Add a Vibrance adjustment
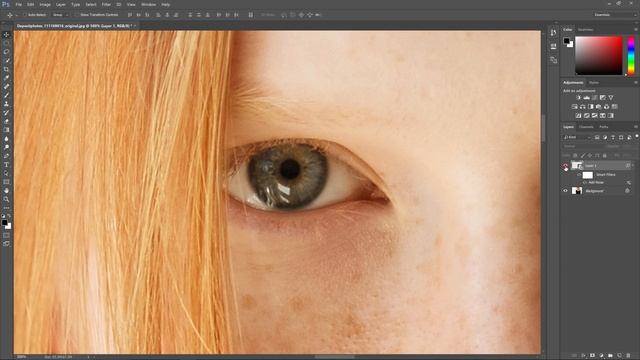Viewport: 640px width, 360px height. tap(611, 98)
